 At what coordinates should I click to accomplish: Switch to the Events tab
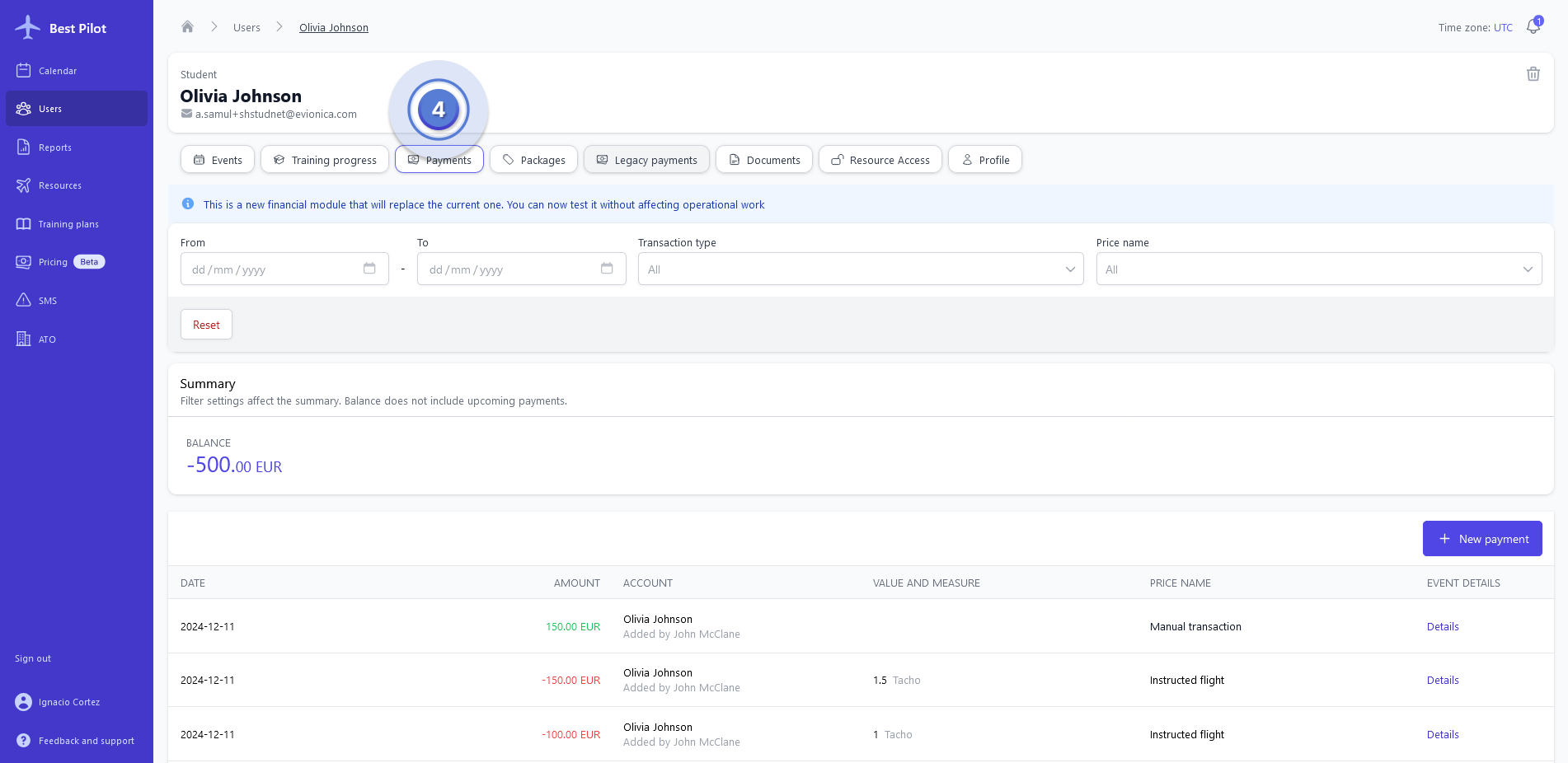coord(218,160)
